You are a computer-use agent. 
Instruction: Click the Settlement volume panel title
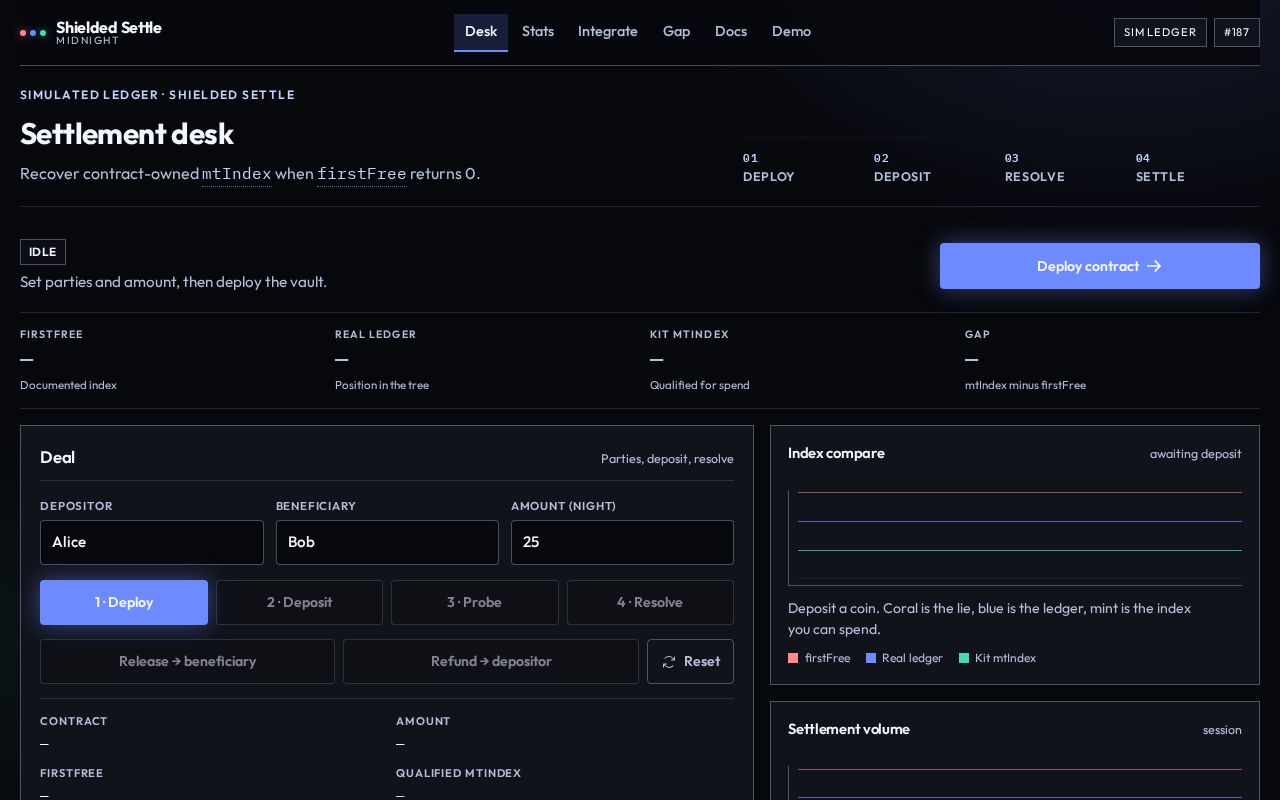pyautogui.click(x=849, y=729)
